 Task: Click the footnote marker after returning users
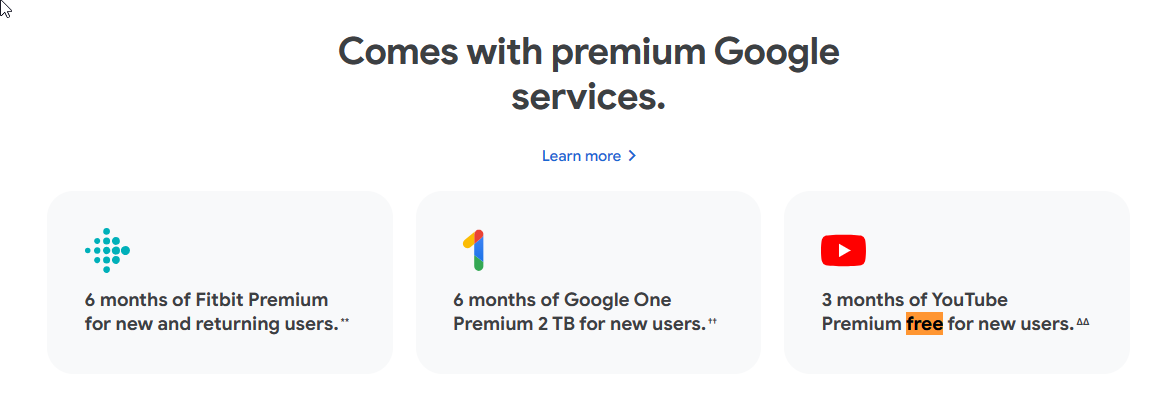(x=345, y=322)
